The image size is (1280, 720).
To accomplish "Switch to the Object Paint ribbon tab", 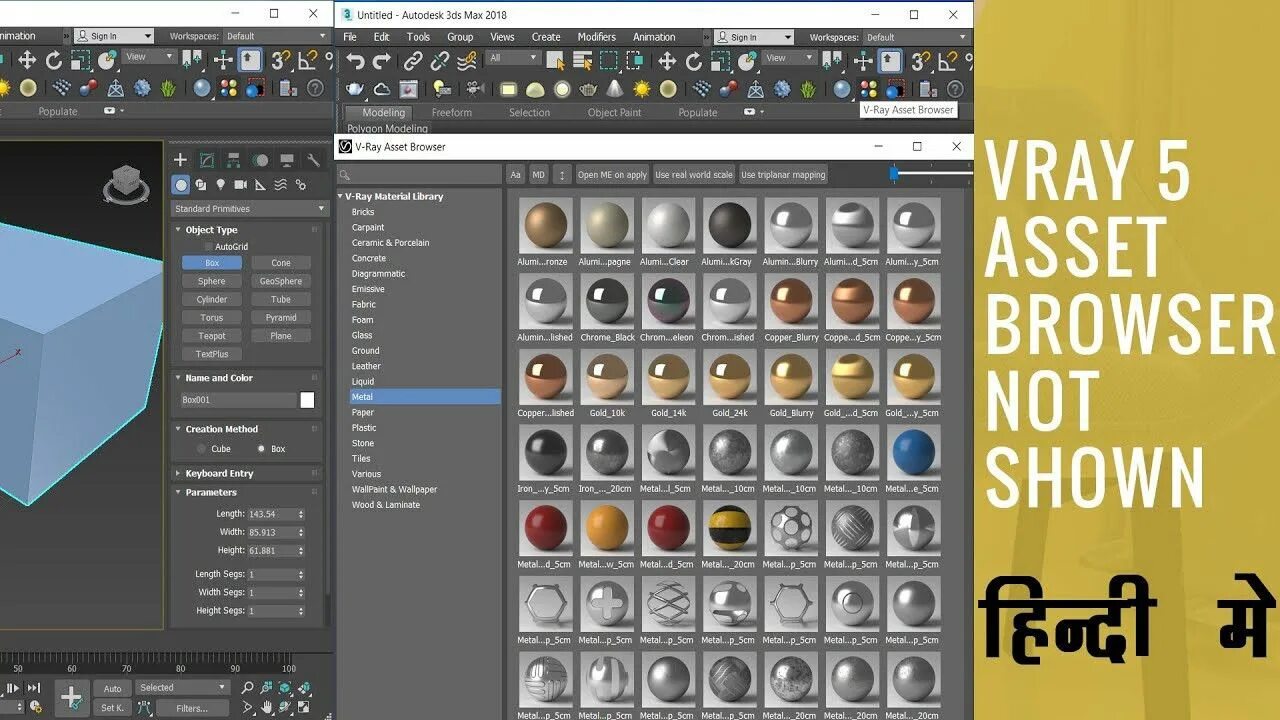I will 614,113.
